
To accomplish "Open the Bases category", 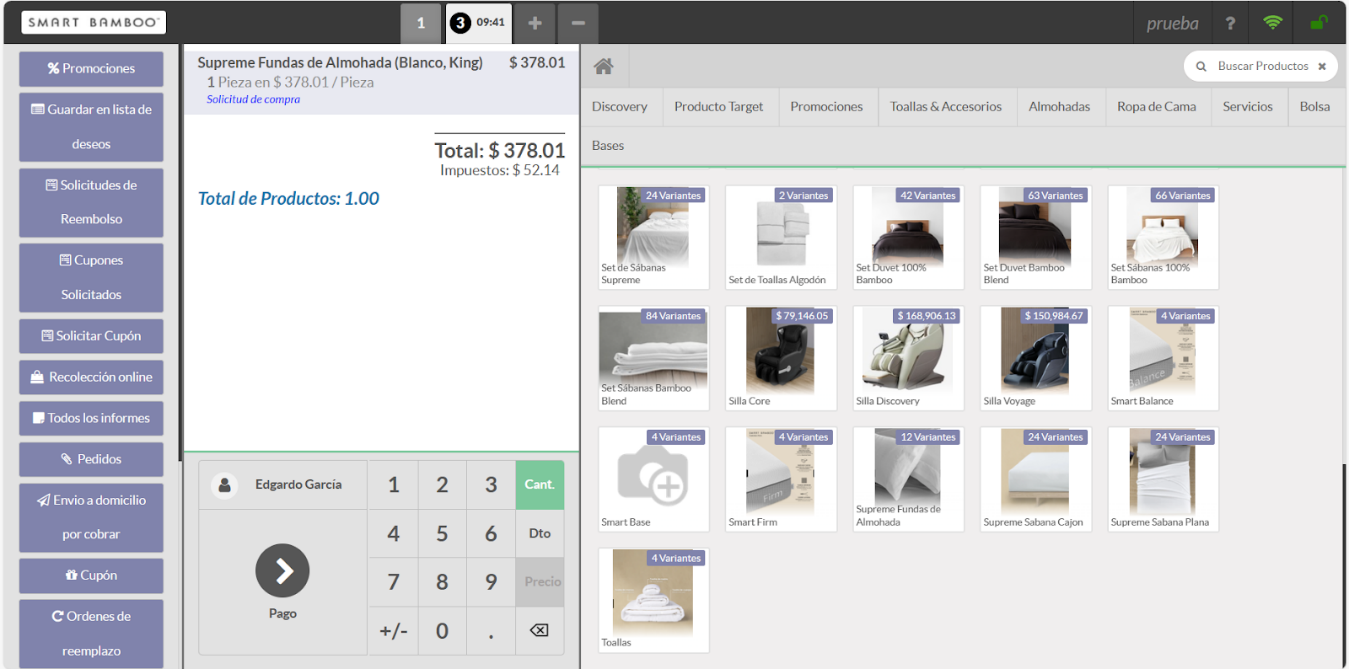I will tap(608, 146).
